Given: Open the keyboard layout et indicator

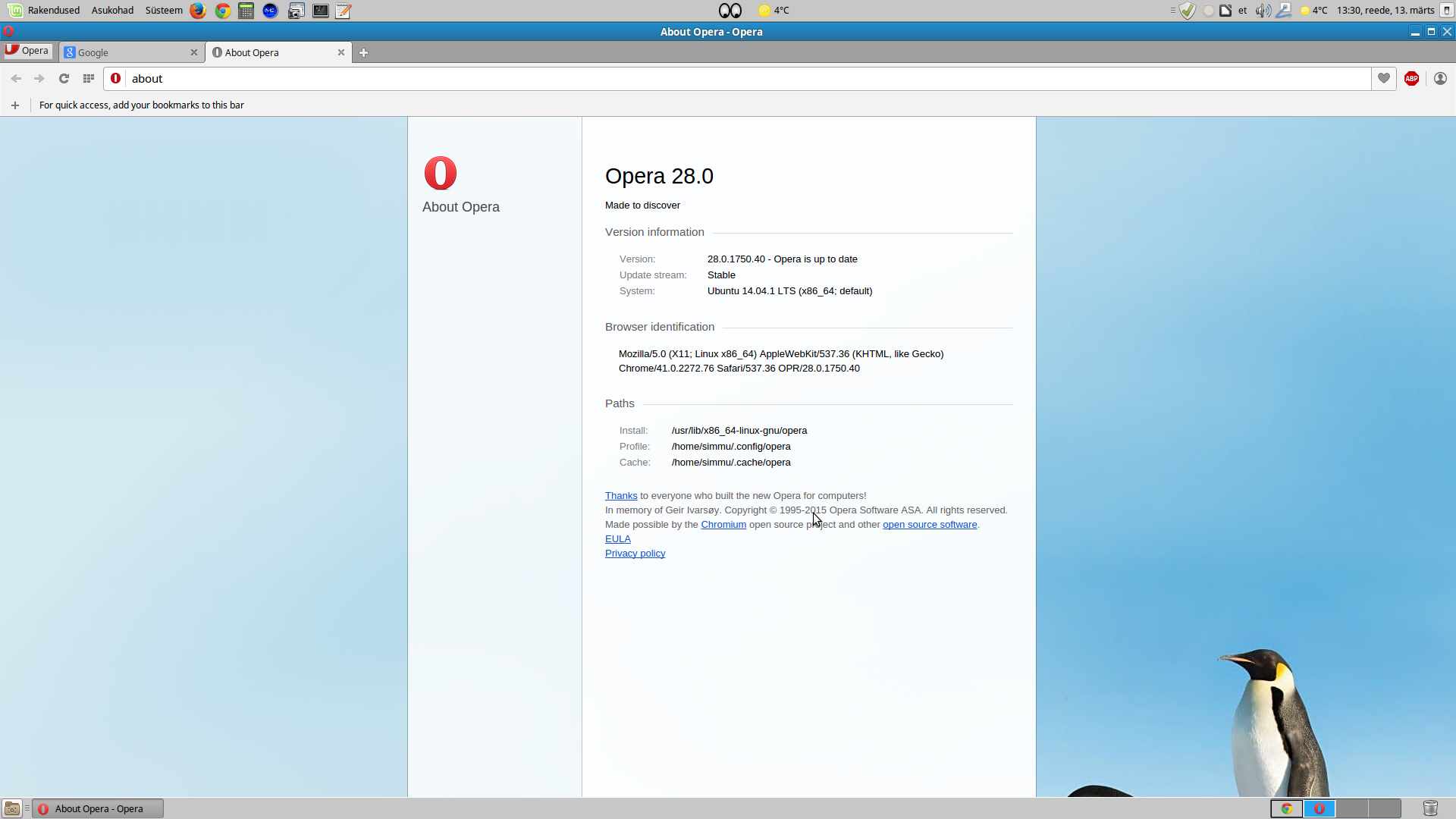Looking at the screenshot, I should pyautogui.click(x=1242, y=11).
